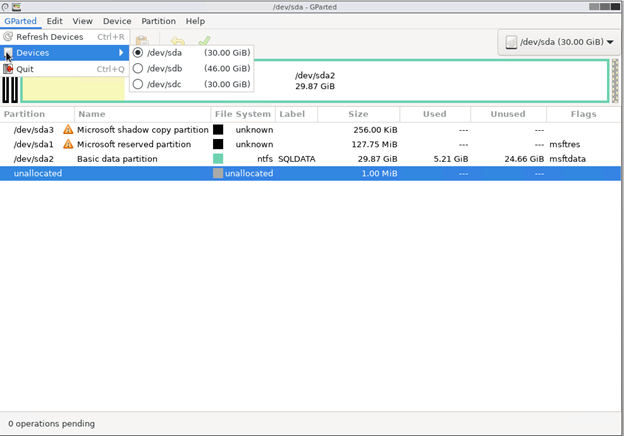
Task: Select the /dev/sda3 partition row
Action: pos(310,130)
